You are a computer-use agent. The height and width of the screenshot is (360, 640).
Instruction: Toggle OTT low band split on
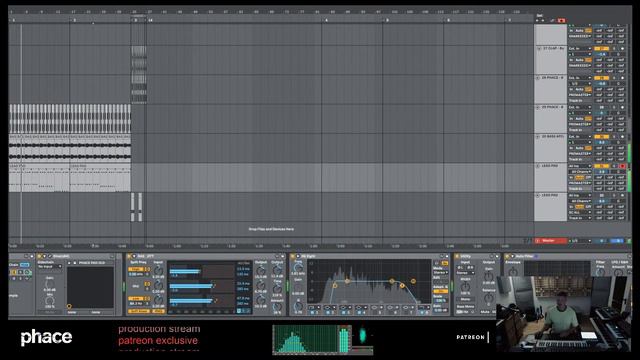coord(136,298)
